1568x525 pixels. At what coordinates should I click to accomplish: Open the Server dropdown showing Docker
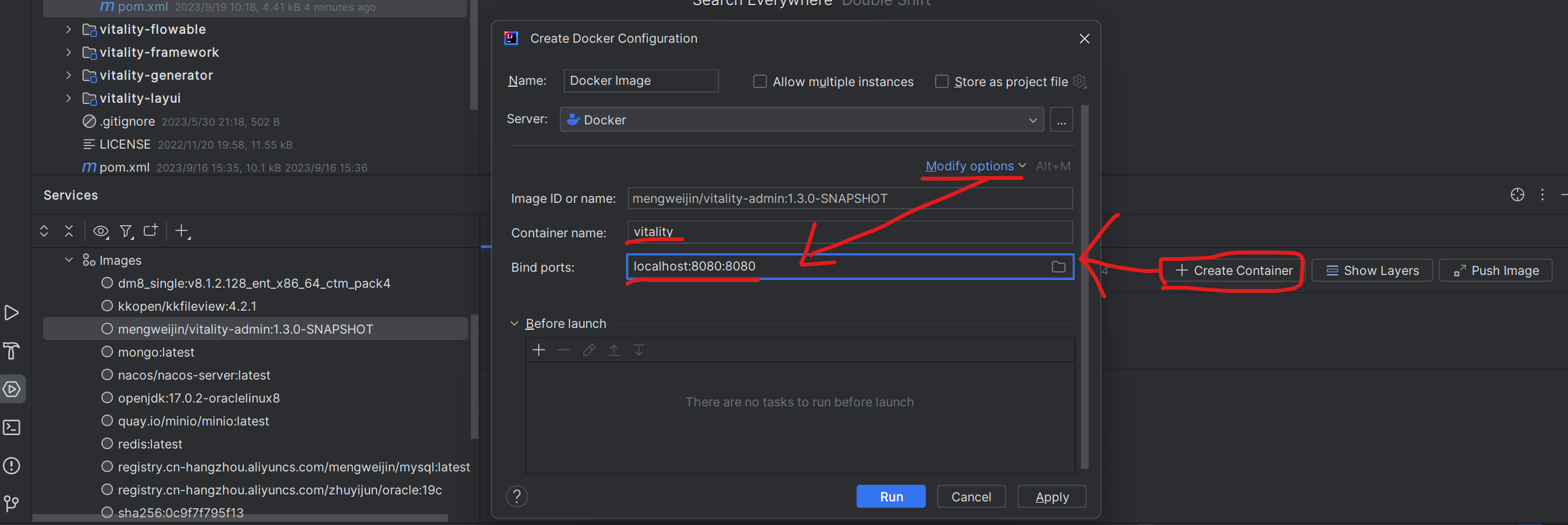802,119
